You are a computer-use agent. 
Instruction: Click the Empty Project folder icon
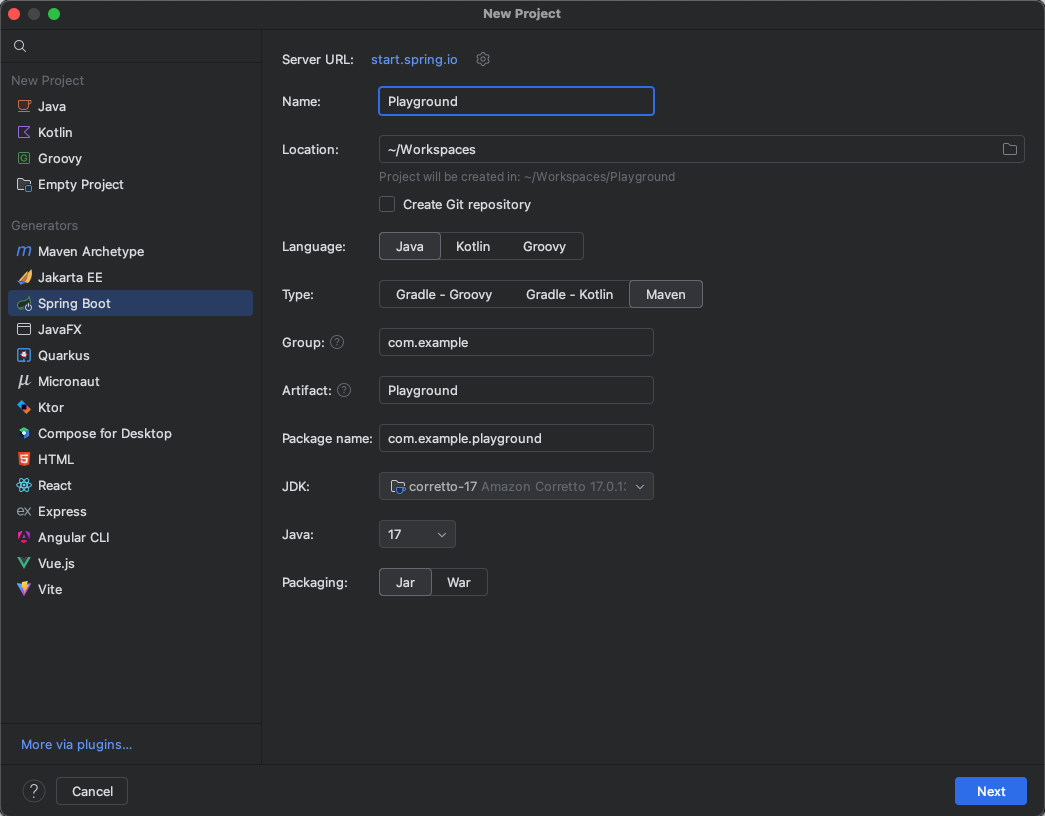24,184
